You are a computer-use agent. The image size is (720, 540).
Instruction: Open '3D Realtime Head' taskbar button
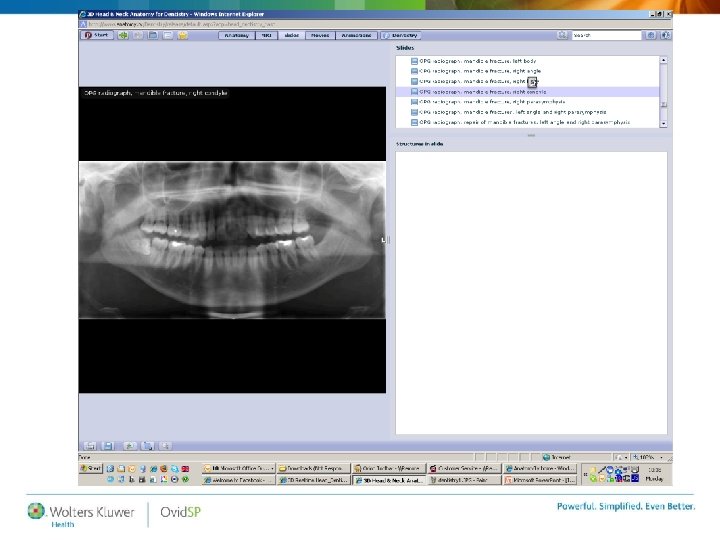[314, 480]
